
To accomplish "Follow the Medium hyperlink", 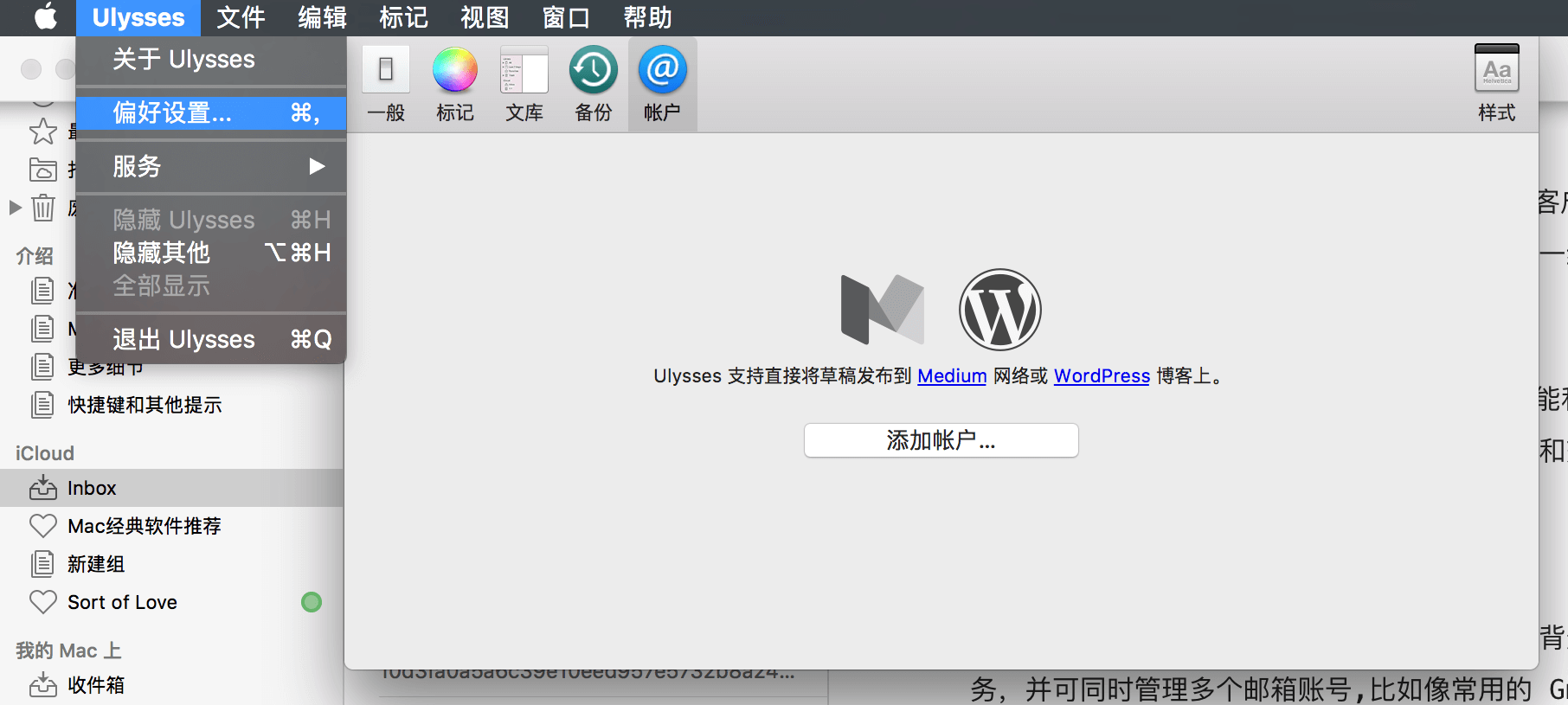I will pyautogui.click(x=952, y=376).
